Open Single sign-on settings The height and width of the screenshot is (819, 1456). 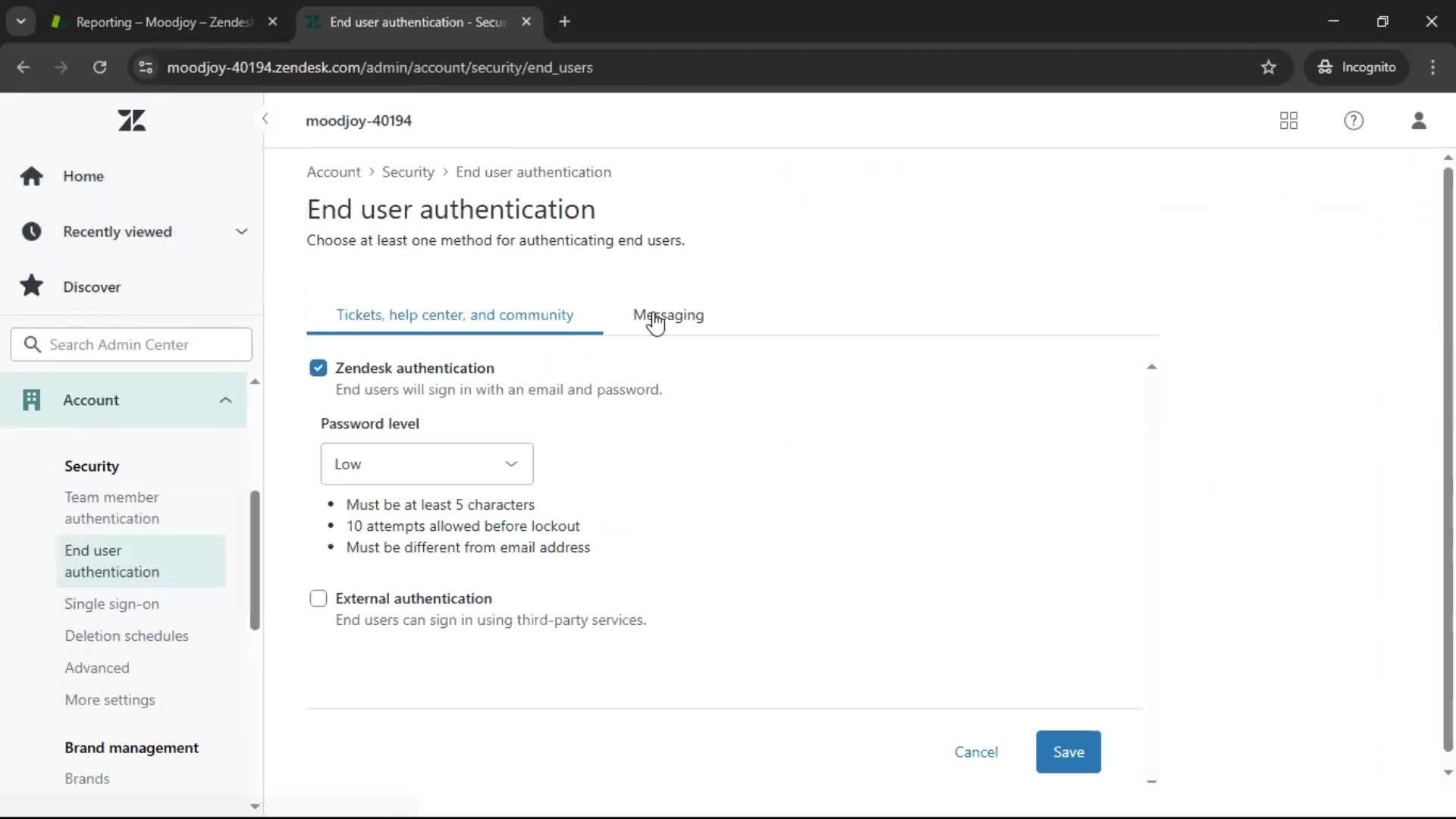point(111,604)
